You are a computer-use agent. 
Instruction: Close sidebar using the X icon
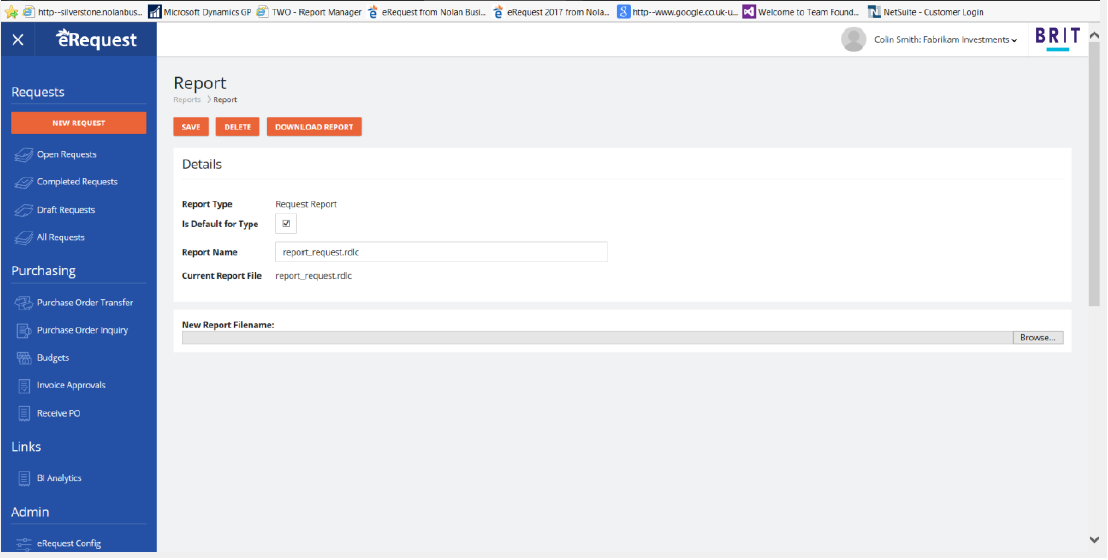click(18, 40)
